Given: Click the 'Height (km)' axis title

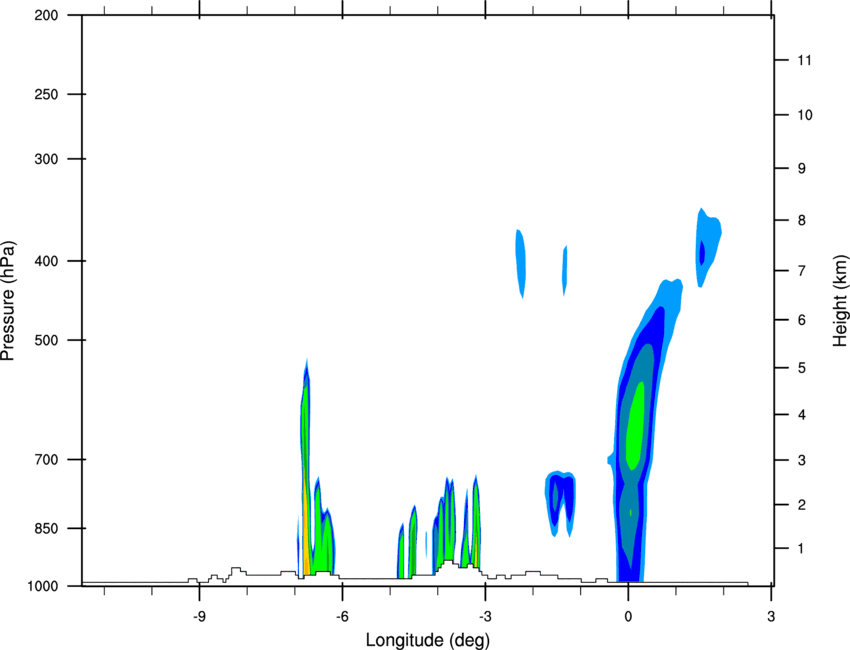Looking at the screenshot, I should (840, 301).
